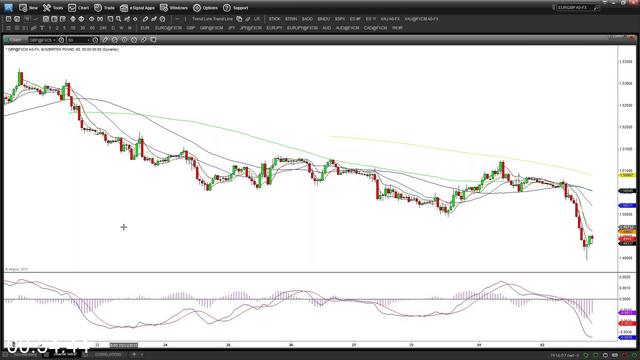Set chart interval to 60 minutes
640x360 pixels.
click(x=92, y=28)
